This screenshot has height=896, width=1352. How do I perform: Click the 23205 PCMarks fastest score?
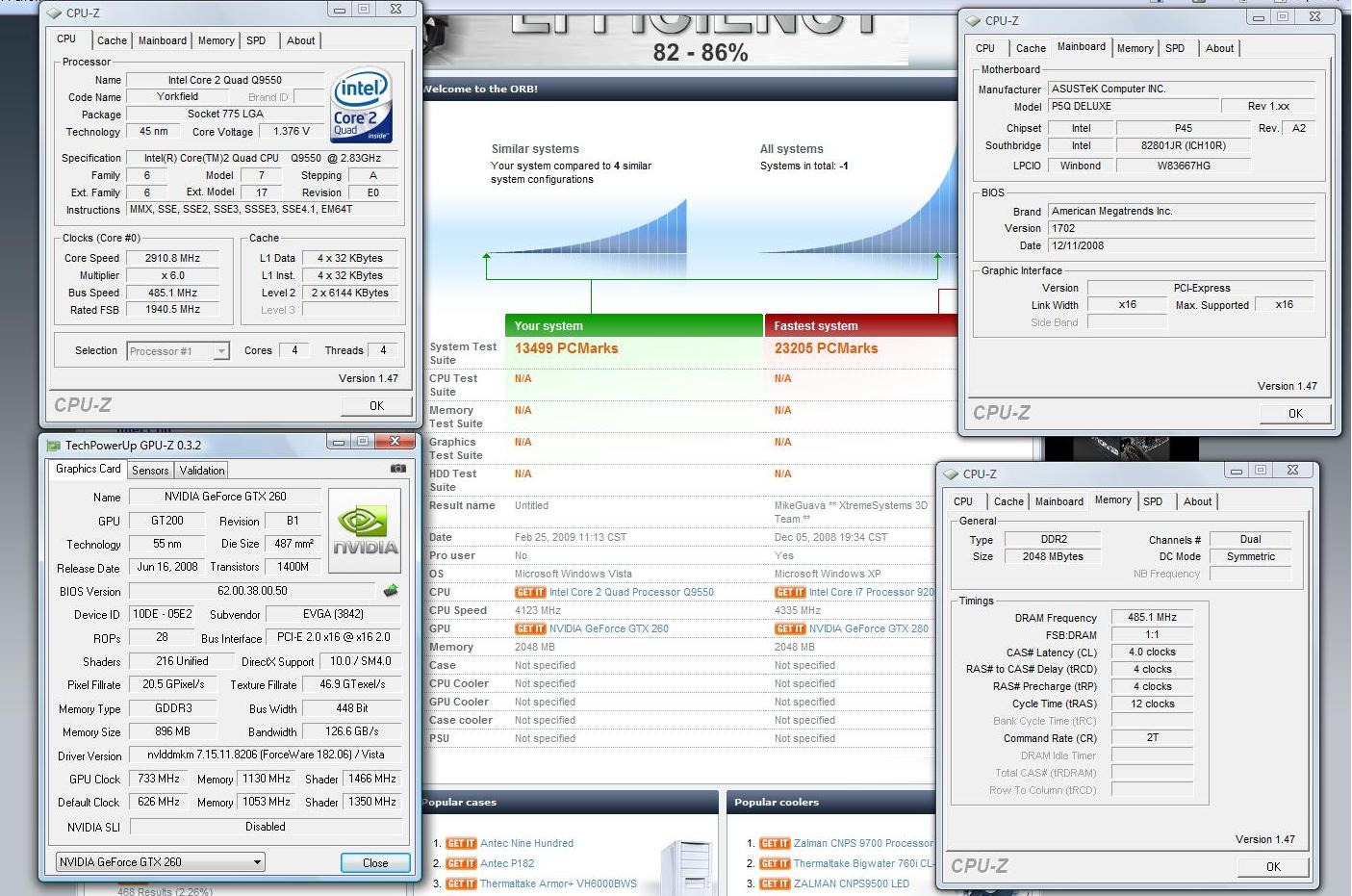click(x=827, y=348)
